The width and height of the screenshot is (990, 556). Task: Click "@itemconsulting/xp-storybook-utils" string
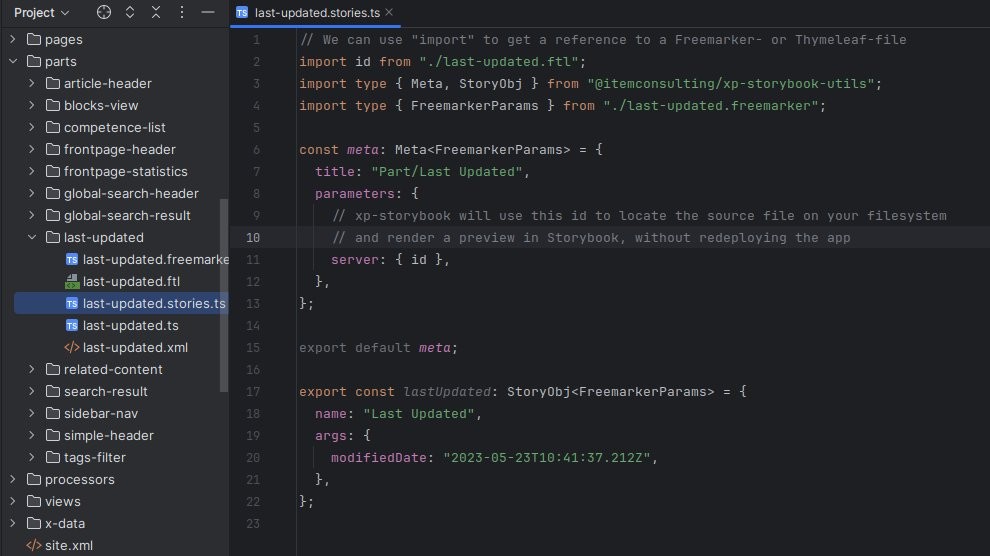coord(731,83)
